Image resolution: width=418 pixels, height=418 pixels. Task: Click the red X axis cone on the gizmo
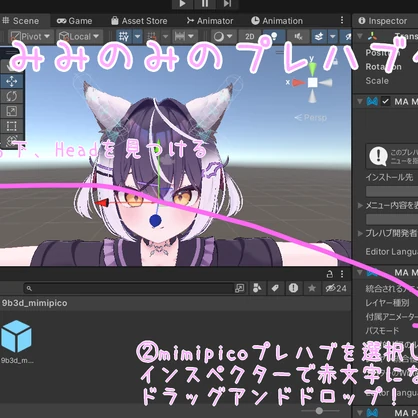pyautogui.click(x=299, y=82)
